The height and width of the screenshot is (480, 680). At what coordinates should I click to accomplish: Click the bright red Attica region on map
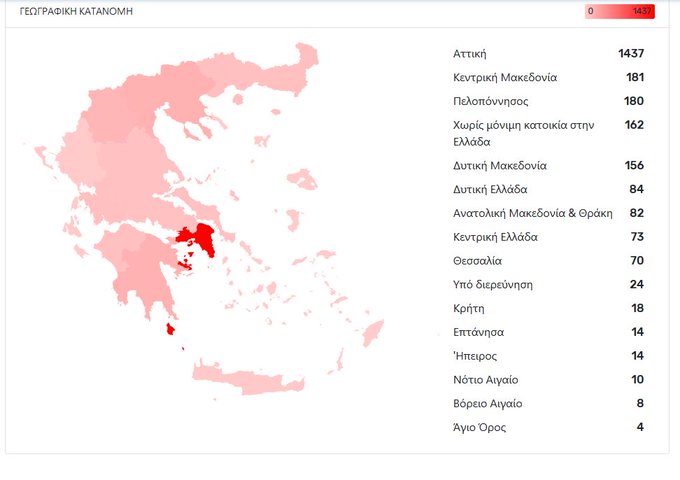(205, 236)
